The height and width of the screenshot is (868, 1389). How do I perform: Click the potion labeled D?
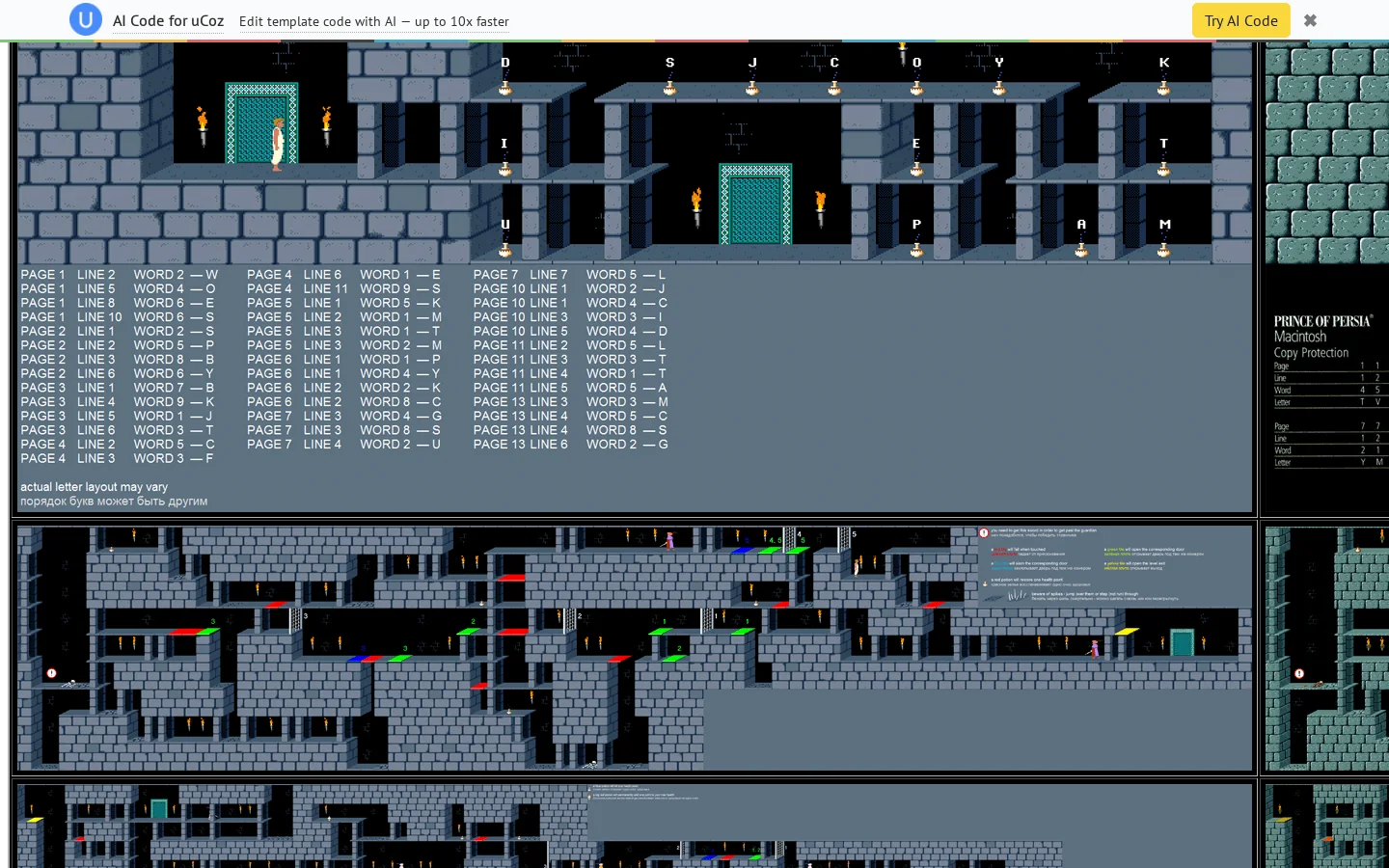(x=504, y=87)
